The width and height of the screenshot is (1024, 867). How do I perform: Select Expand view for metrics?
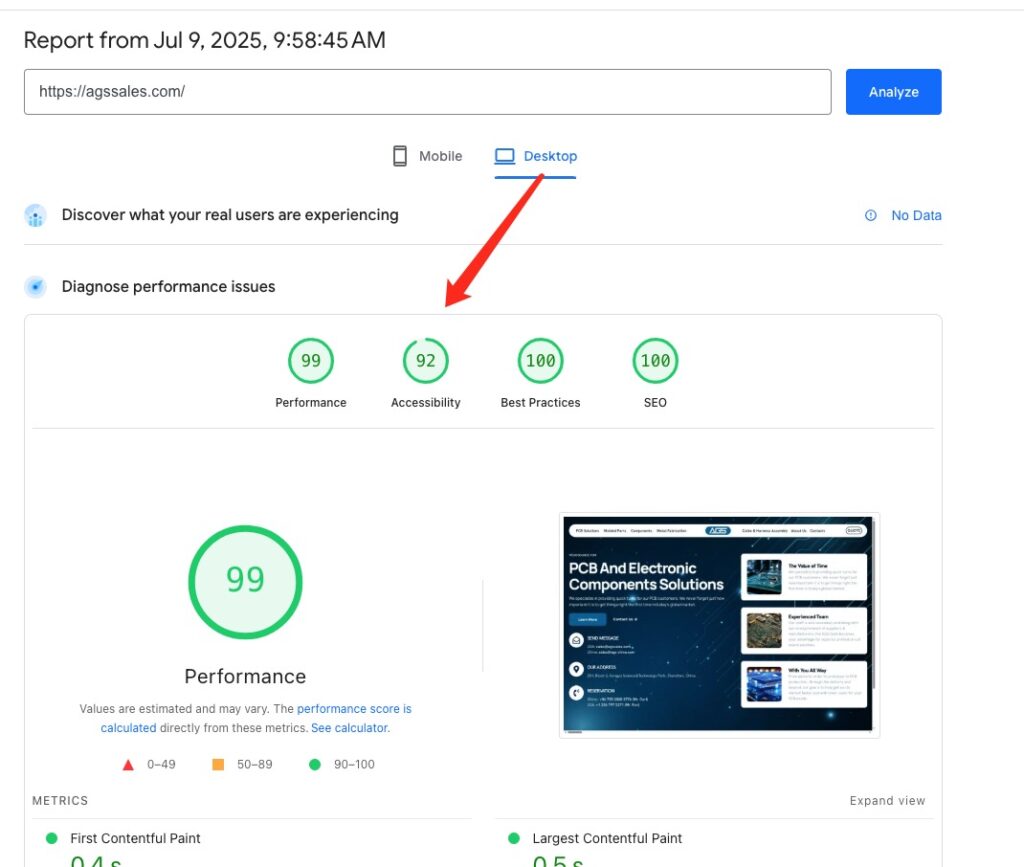tap(887, 800)
